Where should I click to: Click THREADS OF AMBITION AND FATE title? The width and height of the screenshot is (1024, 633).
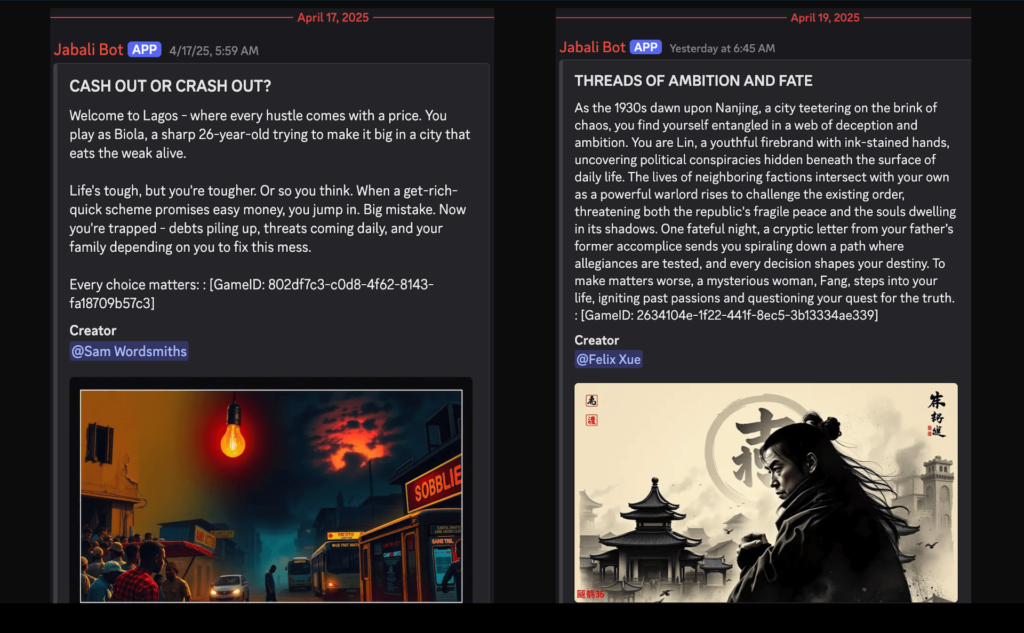(694, 81)
